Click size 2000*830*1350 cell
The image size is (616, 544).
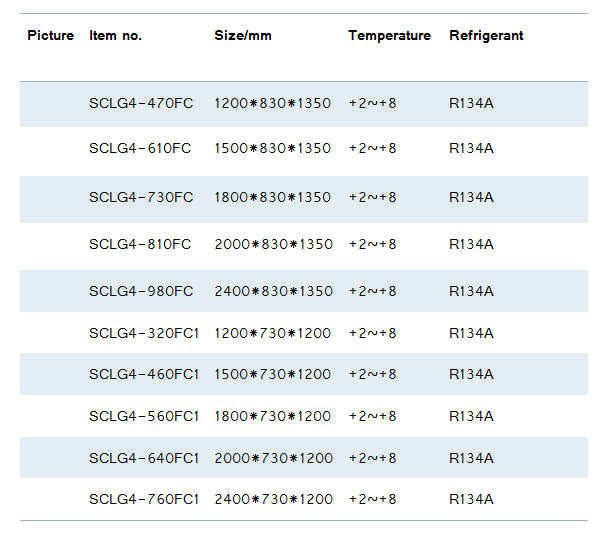[273, 244]
